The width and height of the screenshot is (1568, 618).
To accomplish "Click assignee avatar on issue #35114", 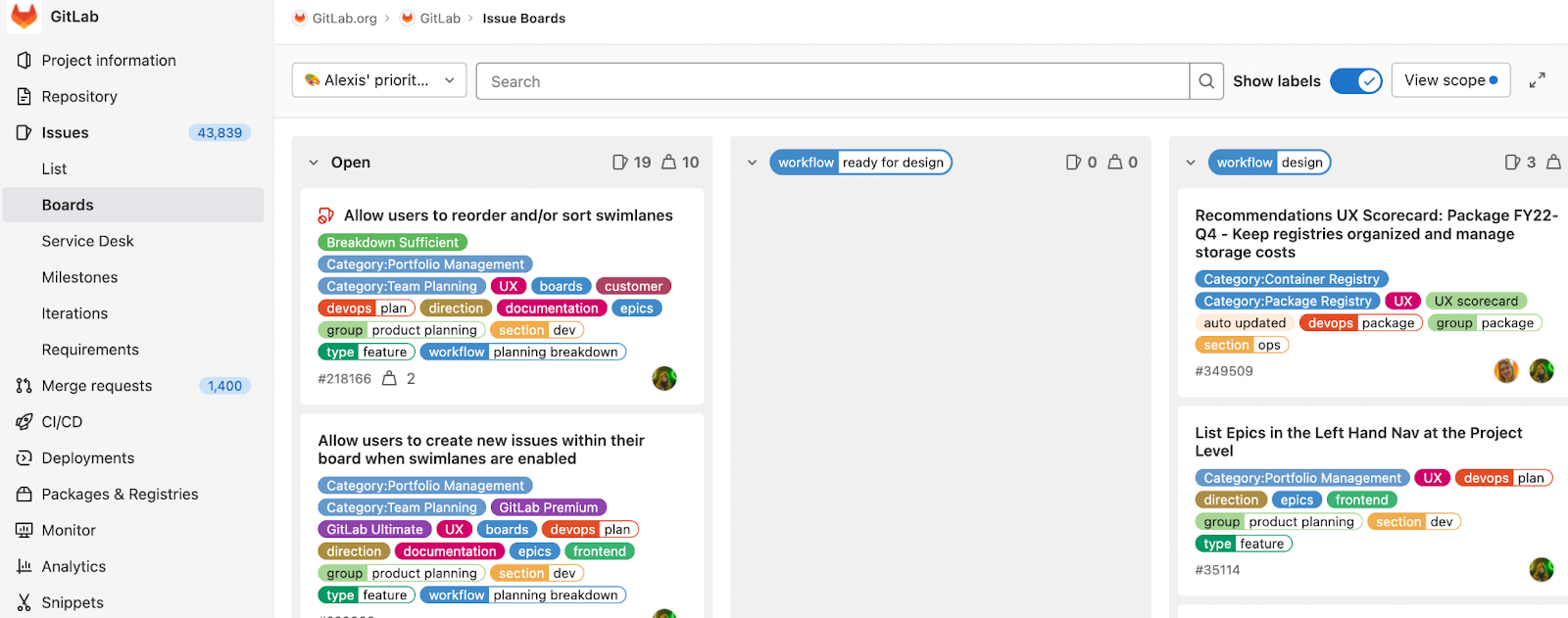I will tap(1542, 569).
